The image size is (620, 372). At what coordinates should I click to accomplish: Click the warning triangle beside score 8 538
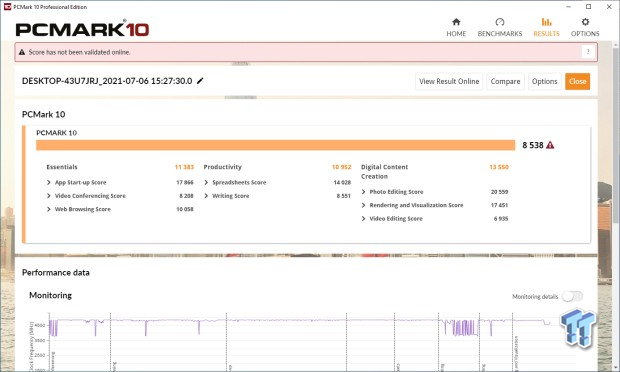[x=550, y=145]
